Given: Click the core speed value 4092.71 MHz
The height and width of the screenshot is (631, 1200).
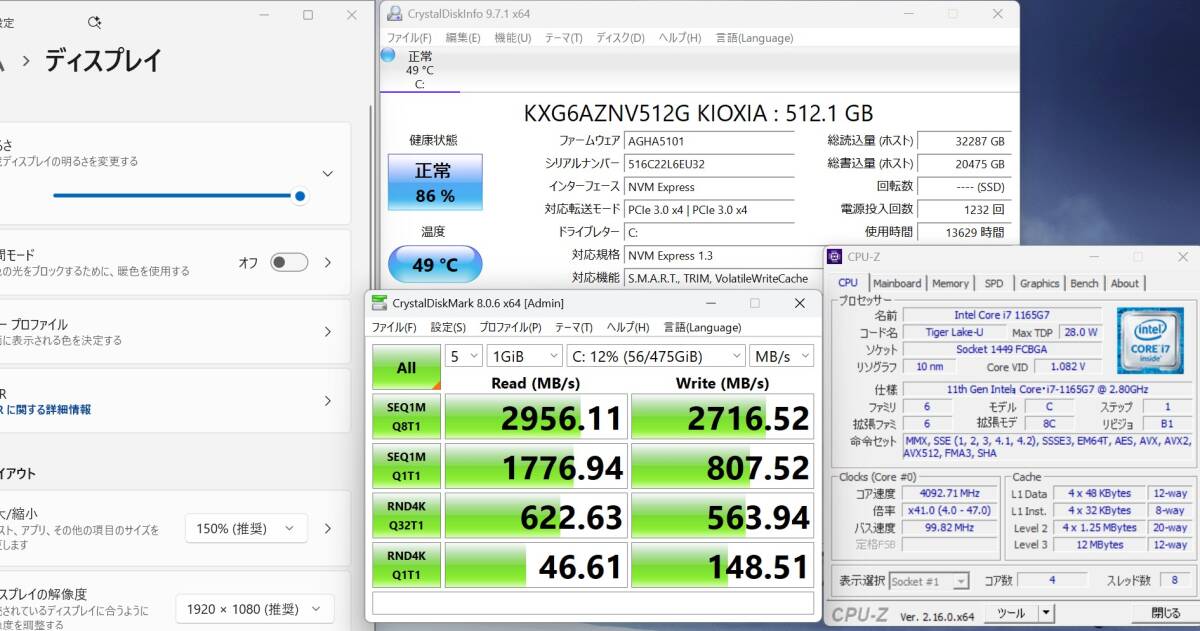Looking at the screenshot, I should [x=951, y=493].
